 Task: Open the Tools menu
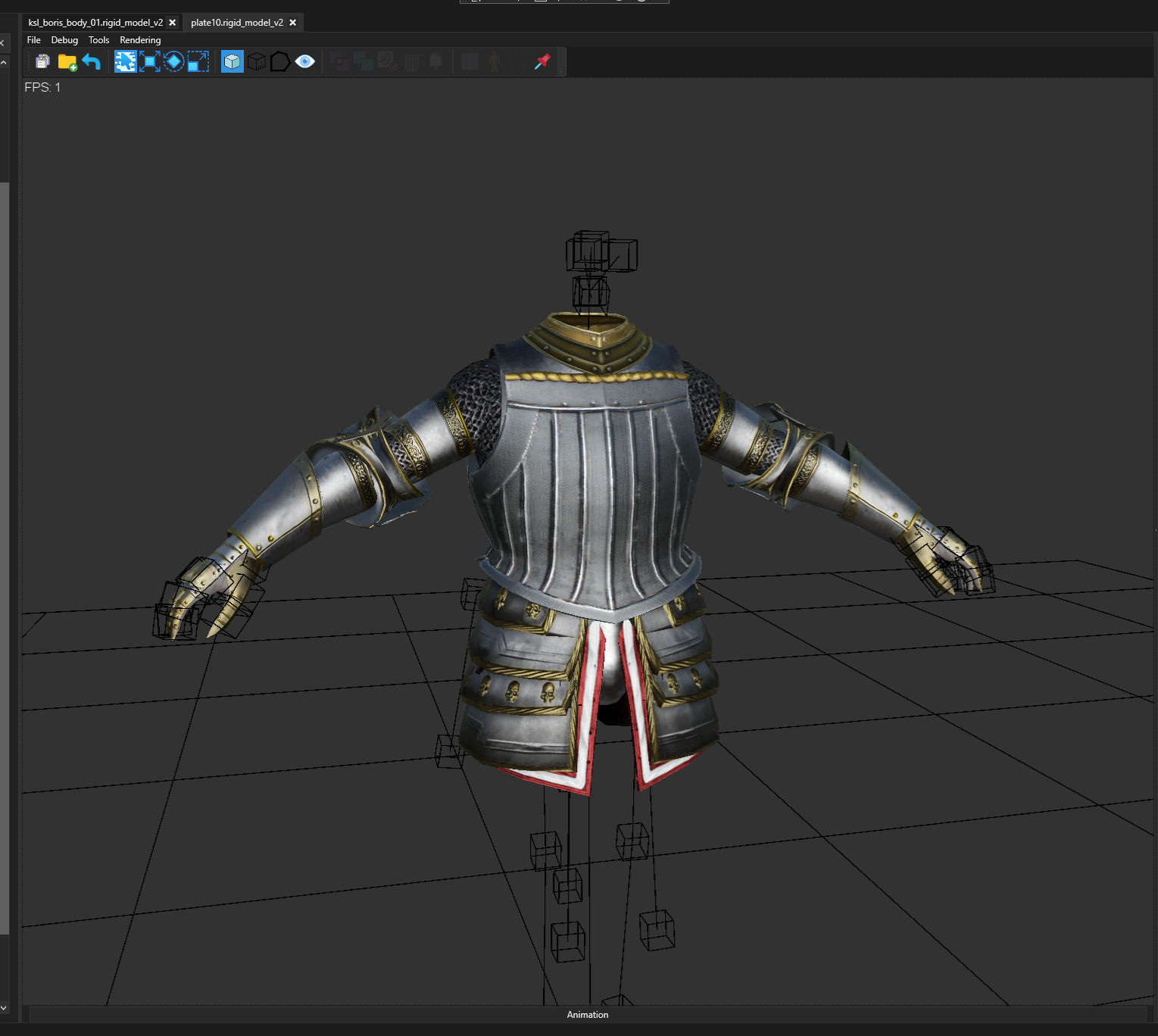coord(98,40)
